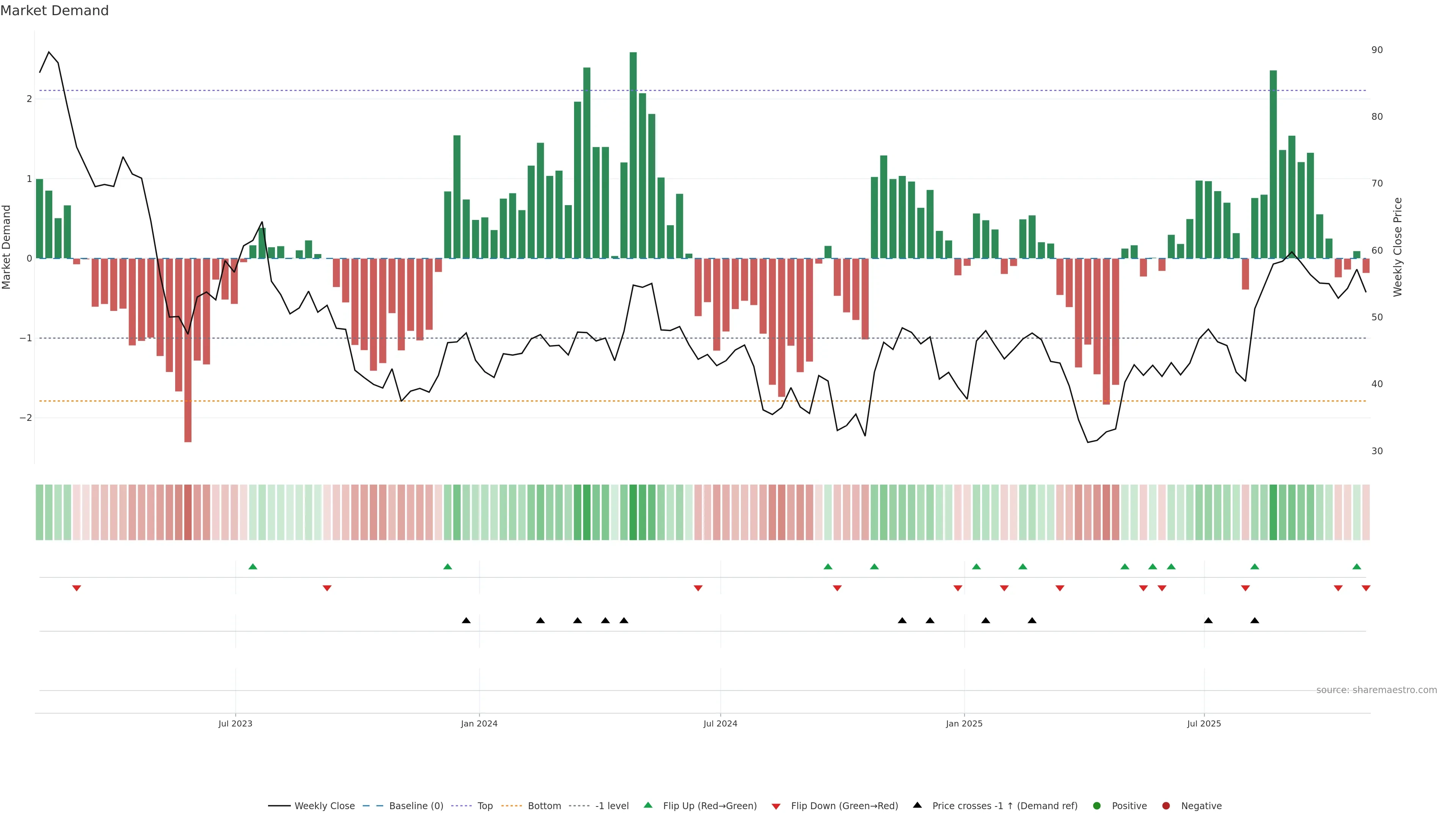Toggle the -1 level legend entry
Viewport: 1456px width, 819px height.
tap(612, 805)
